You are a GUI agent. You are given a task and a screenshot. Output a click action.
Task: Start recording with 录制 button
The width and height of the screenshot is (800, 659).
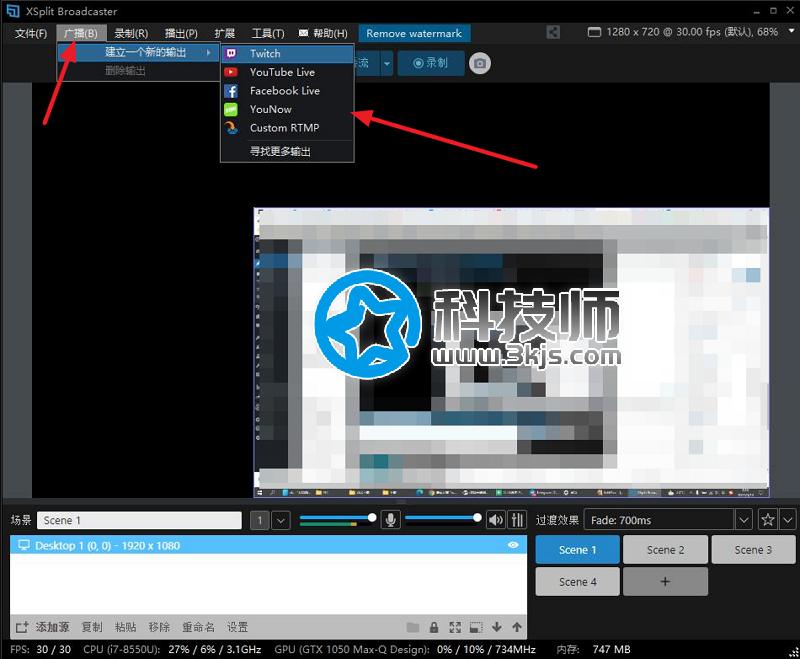coord(431,63)
